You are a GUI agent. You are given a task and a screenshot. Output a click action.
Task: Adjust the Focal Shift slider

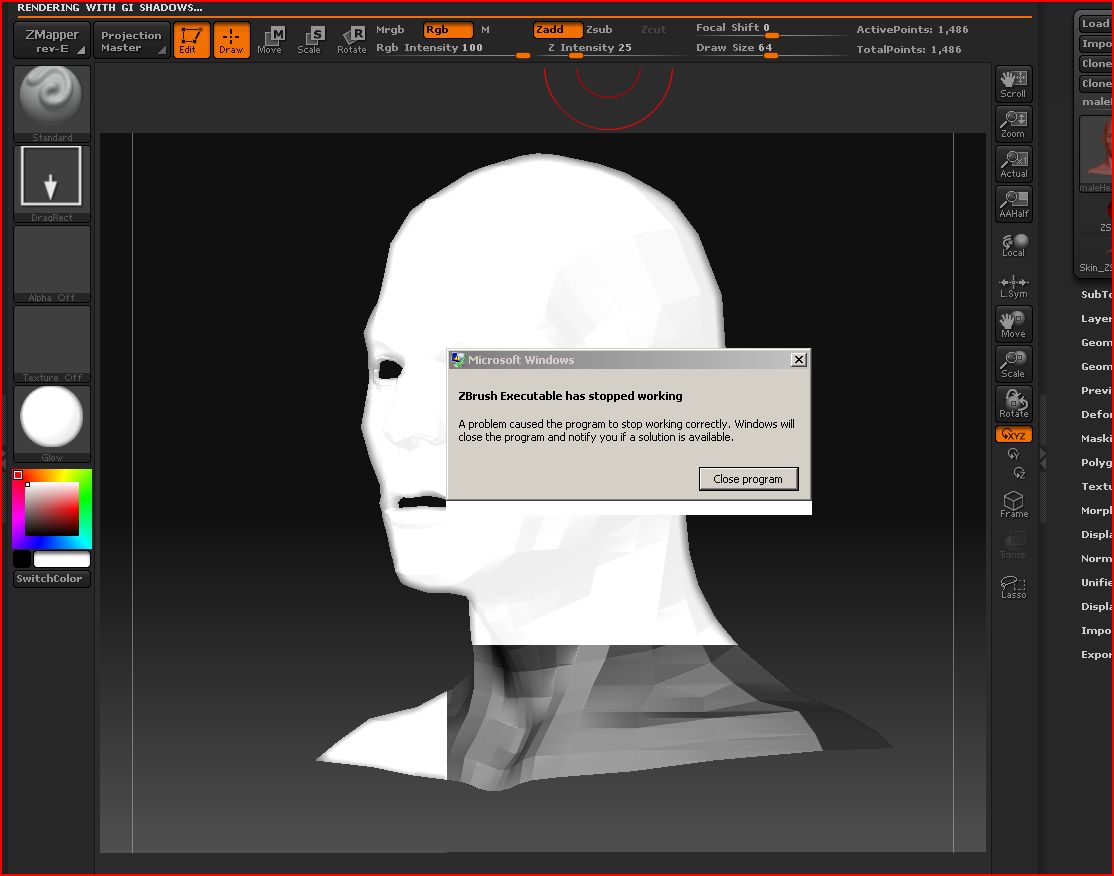(x=770, y=28)
